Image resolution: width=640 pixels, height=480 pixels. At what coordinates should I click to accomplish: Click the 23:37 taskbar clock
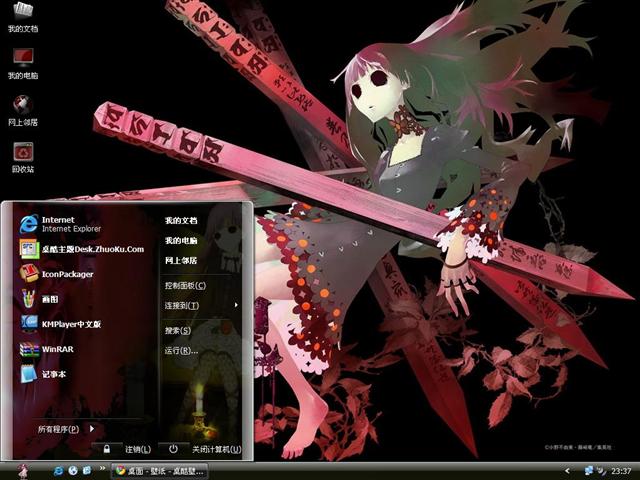point(621,471)
